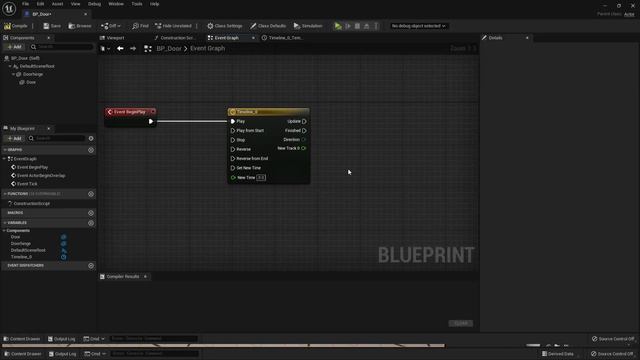Switch to the Construction Script tab
This screenshot has width=640, height=360.
coord(174,38)
